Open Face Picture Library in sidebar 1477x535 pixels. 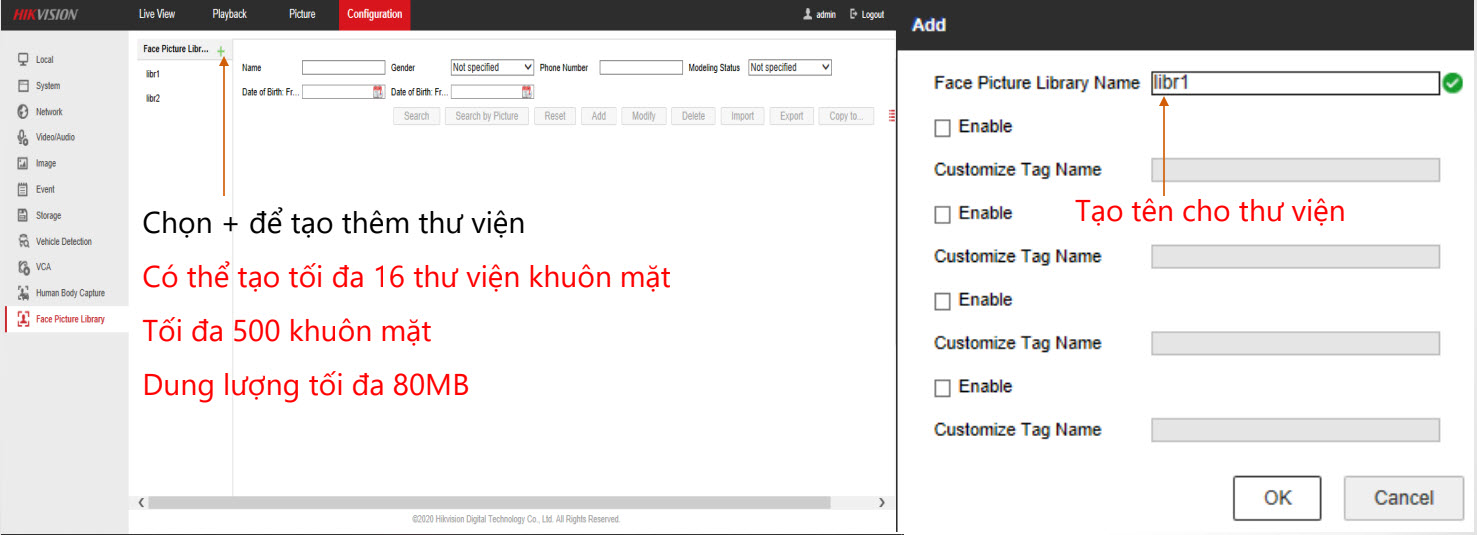coord(69,319)
